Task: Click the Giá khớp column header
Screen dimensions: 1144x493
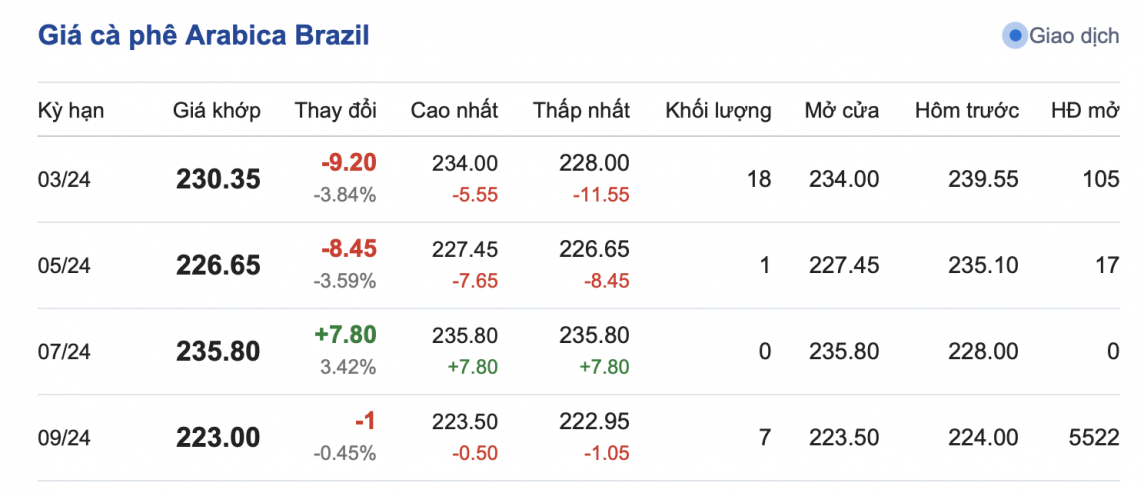Action: [217, 110]
